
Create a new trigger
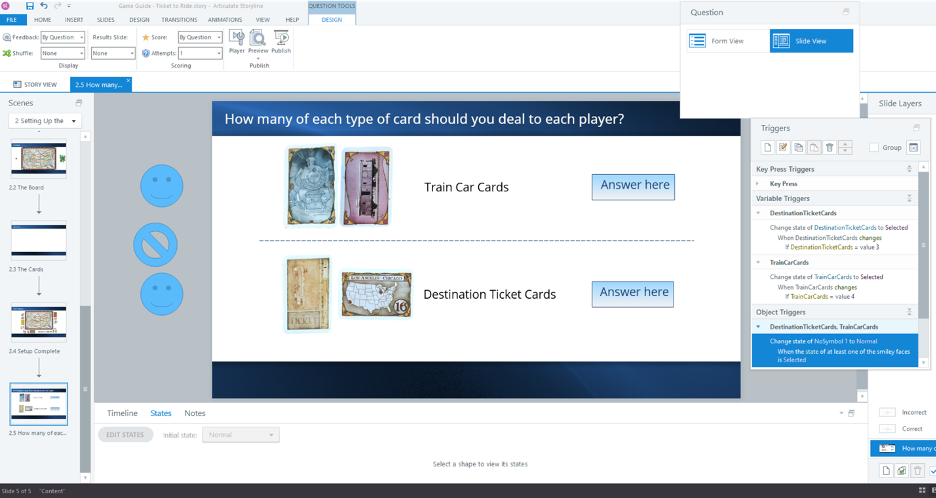point(768,147)
